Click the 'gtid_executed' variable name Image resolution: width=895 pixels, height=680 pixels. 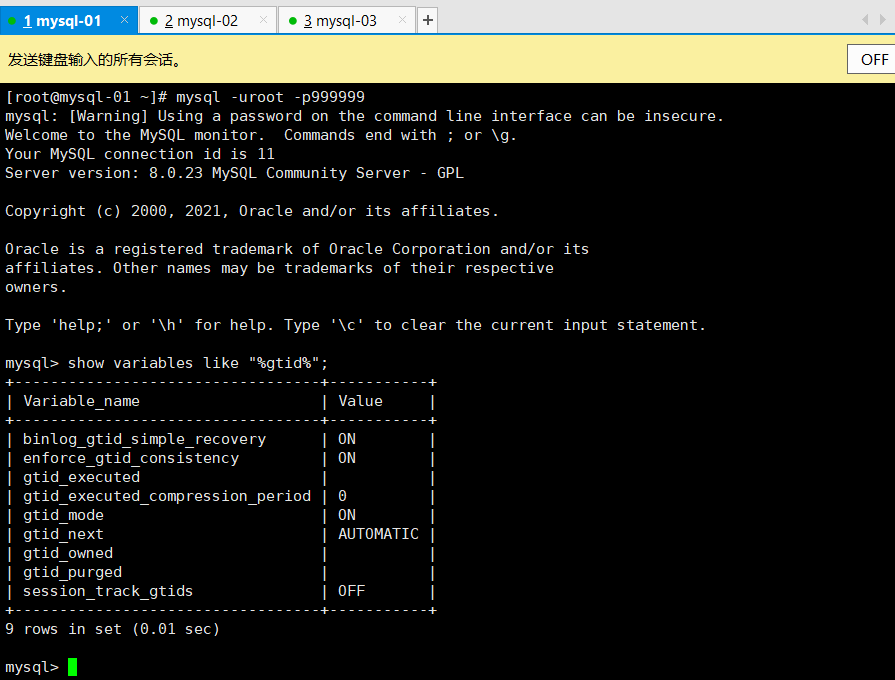pyautogui.click(x=81, y=477)
